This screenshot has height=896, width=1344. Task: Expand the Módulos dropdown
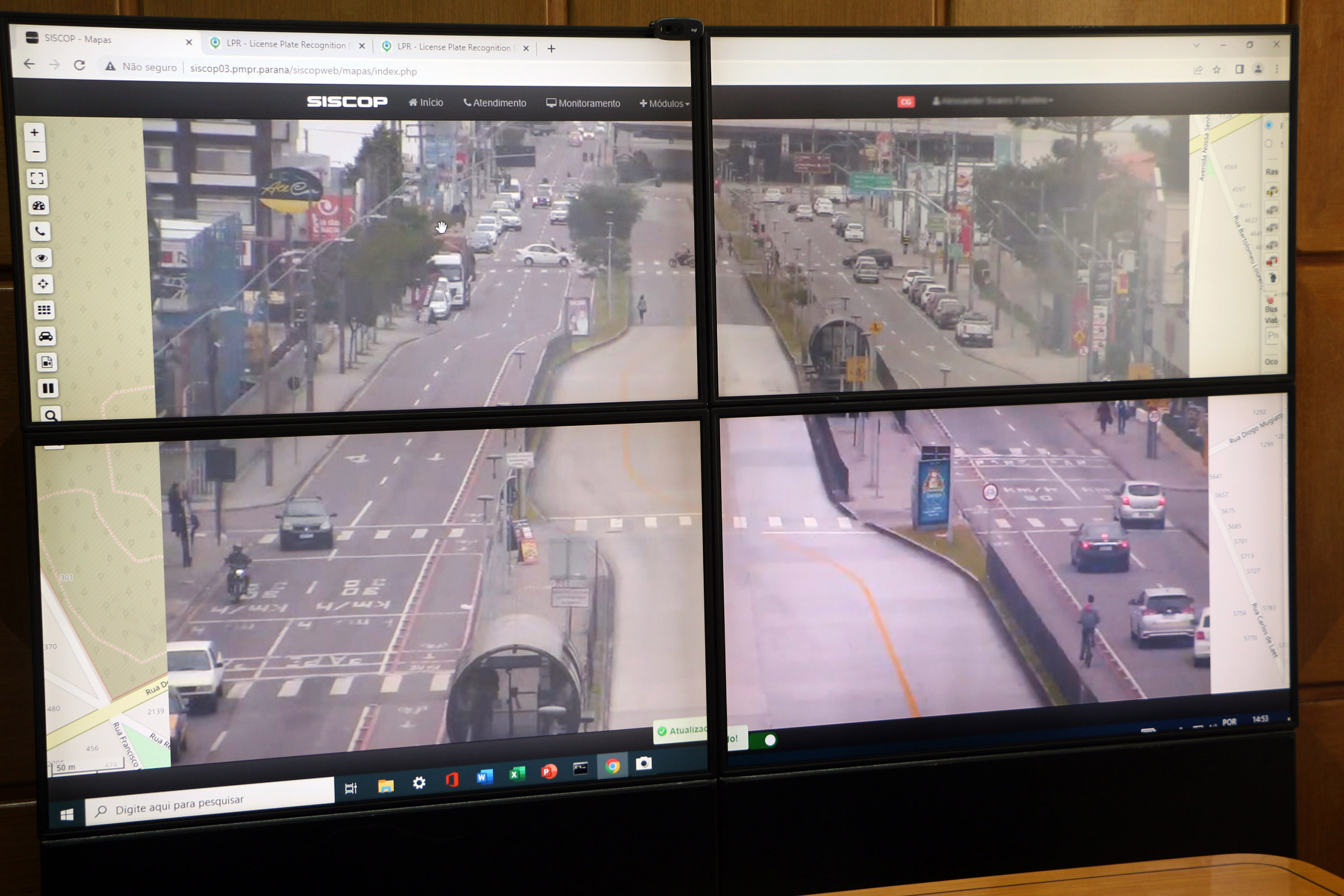(x=664, y=104)
